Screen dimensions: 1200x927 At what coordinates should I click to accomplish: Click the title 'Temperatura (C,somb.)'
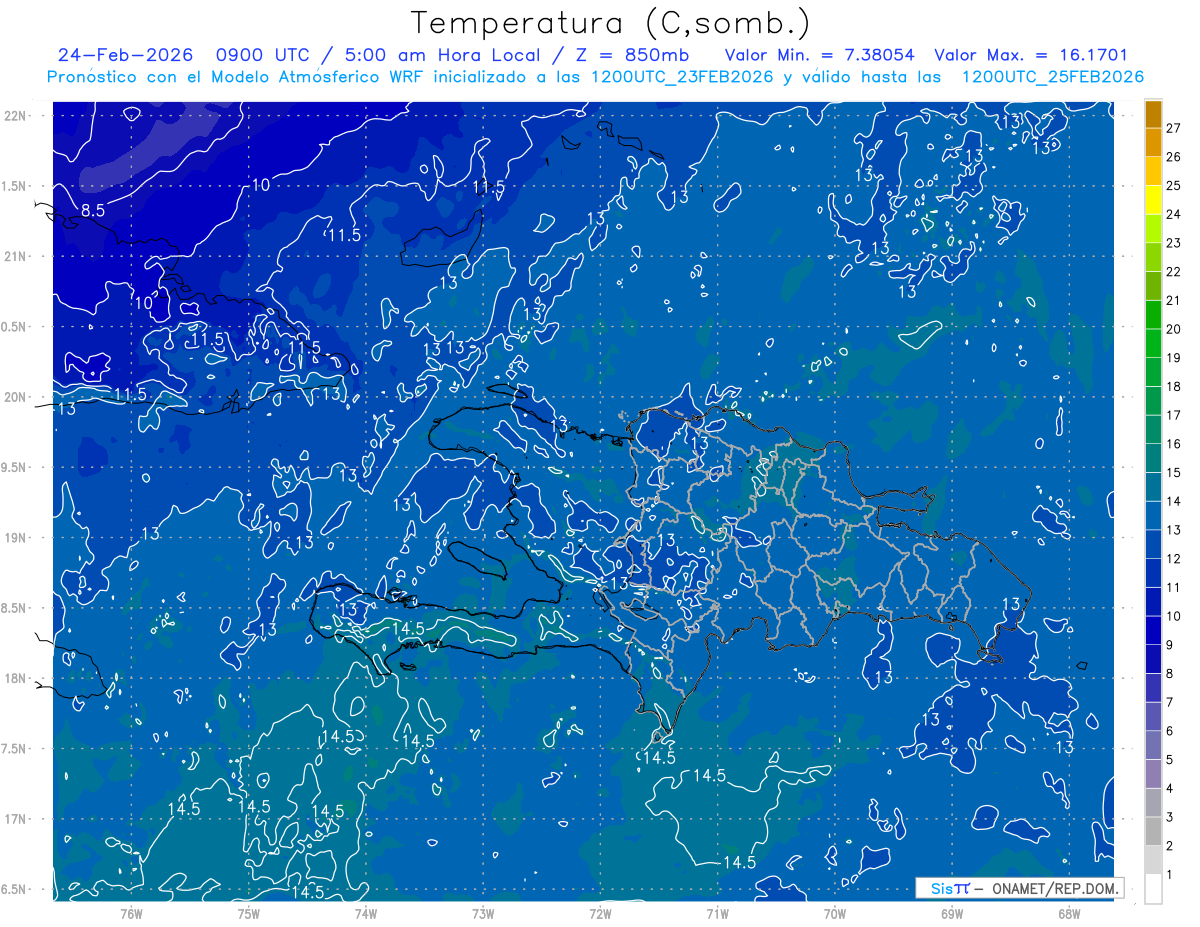pyautogui.click(x=611, y=23)
